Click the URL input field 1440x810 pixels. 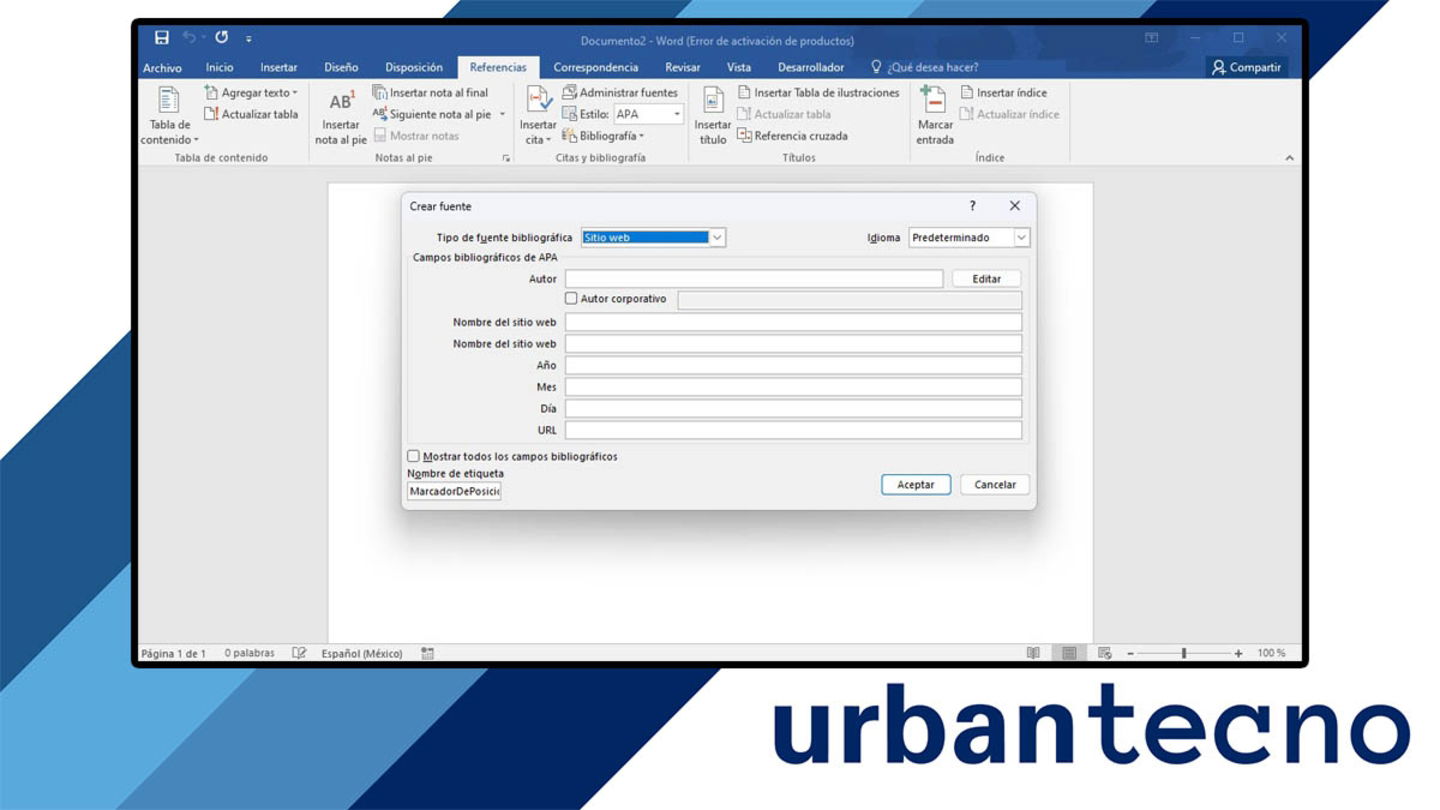[x=793, y=430]
